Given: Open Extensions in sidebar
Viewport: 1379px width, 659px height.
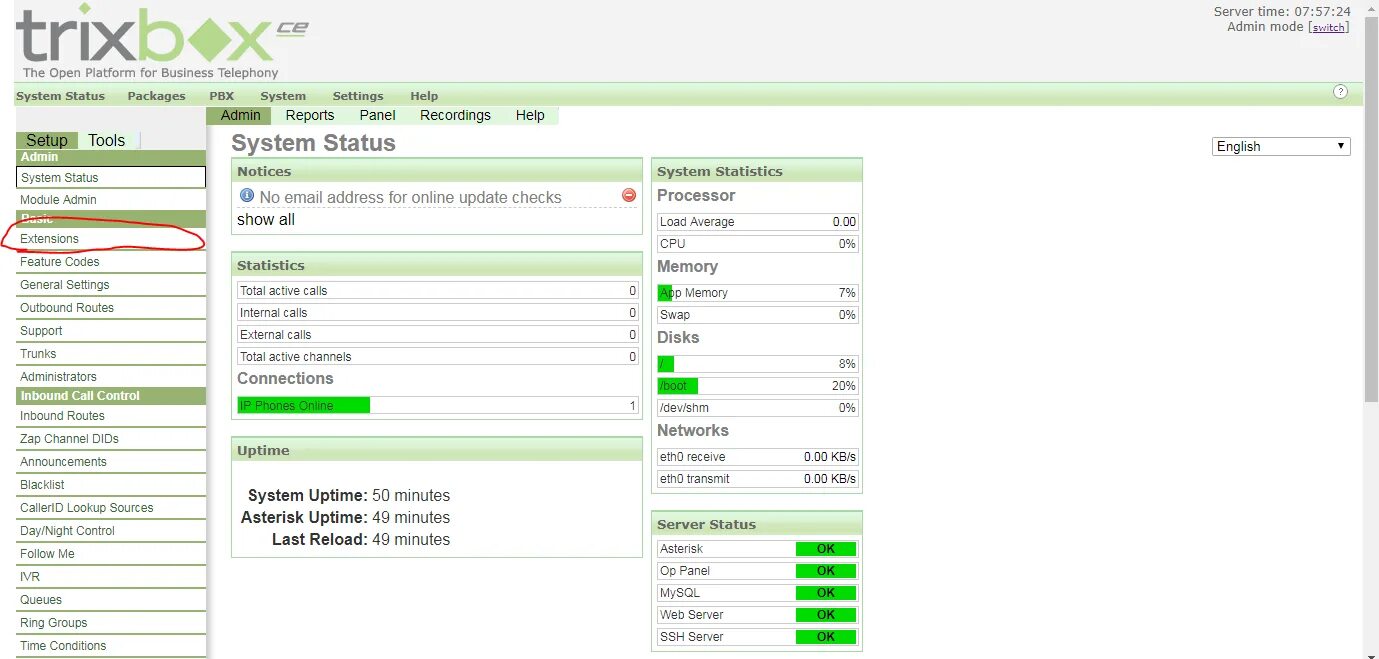Looking at the screenshot, I should [111, 239].
